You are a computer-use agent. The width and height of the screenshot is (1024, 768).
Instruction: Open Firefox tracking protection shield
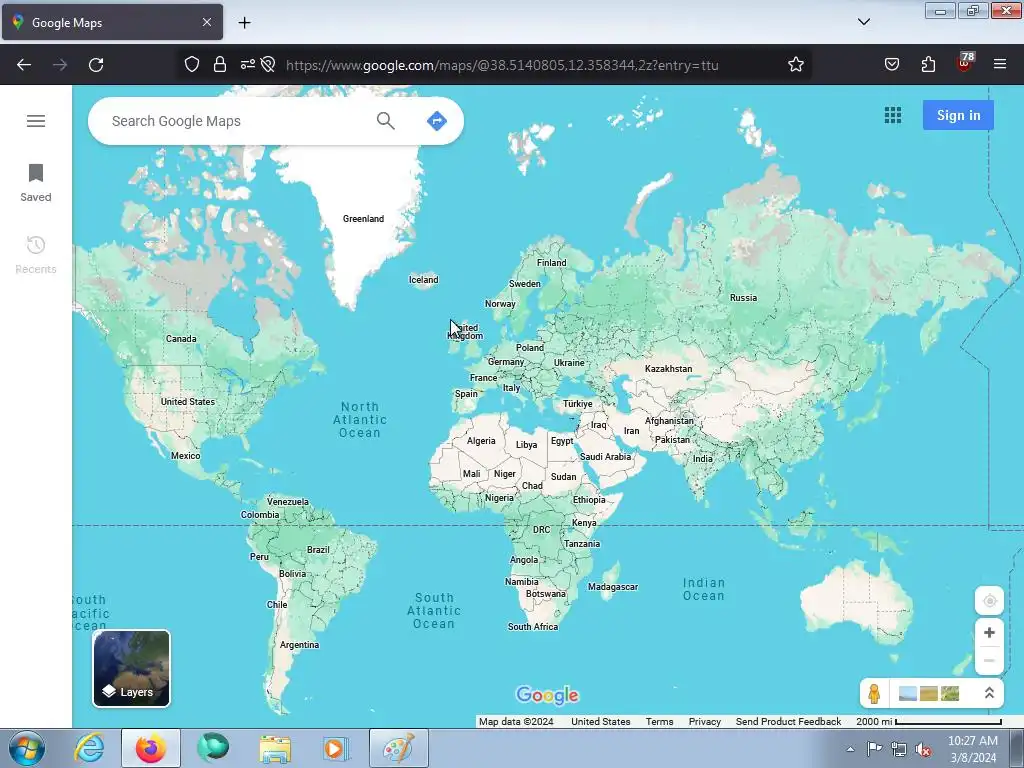coord(191,65)
